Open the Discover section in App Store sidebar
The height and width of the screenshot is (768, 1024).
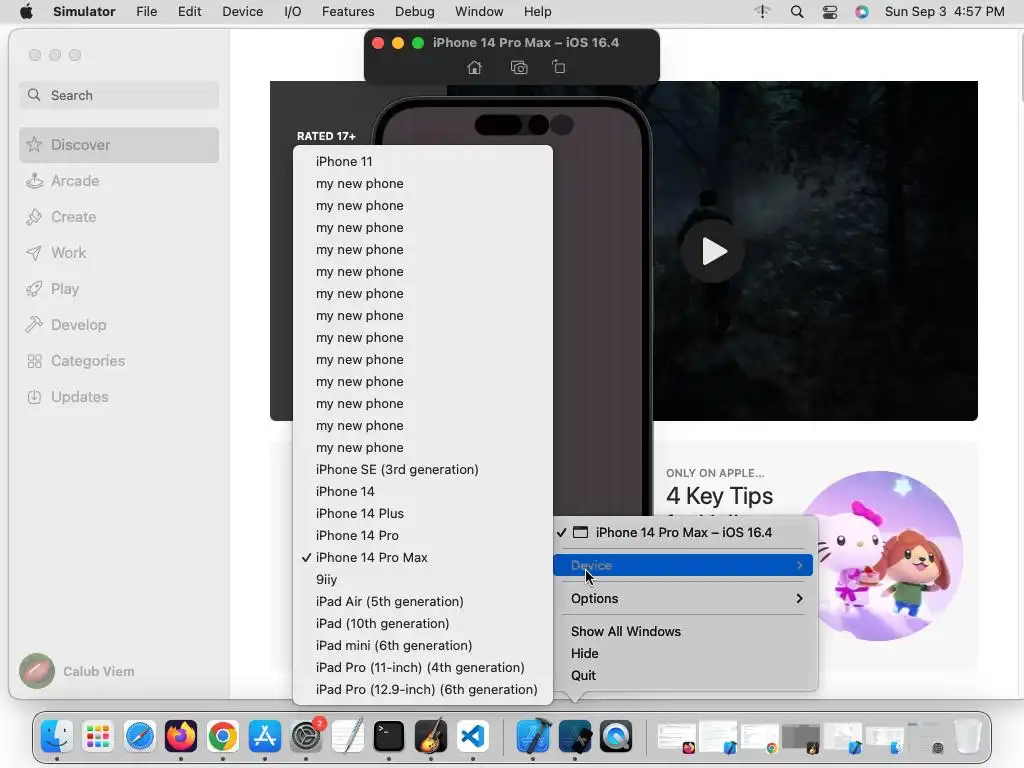pos(119,145)
